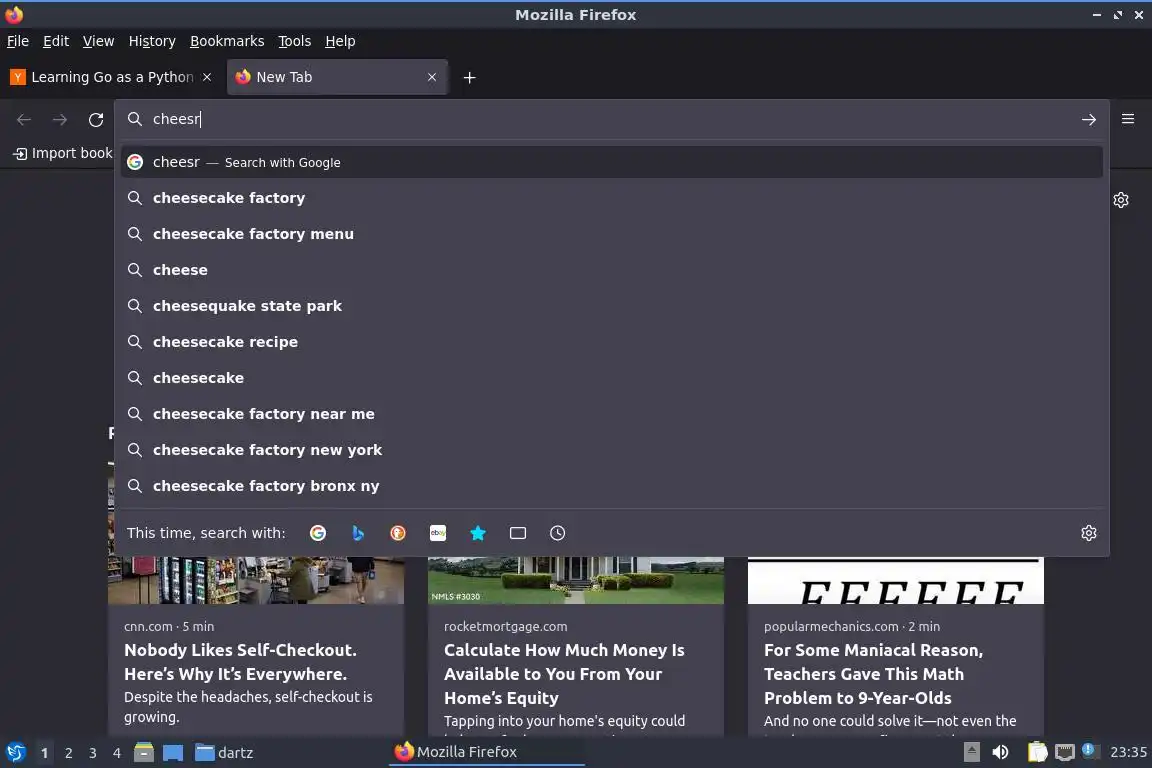Search in Bookmarks star icon
Screen dimensions: 1152x768
[x=478, y=533]
